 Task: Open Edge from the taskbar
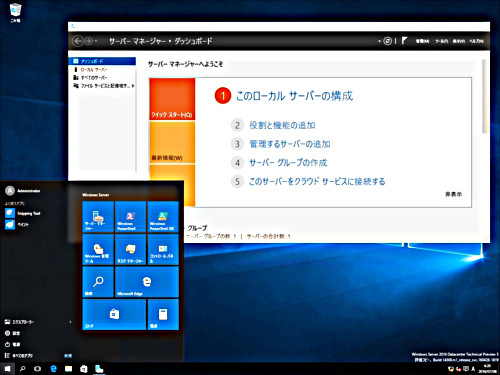53,369
